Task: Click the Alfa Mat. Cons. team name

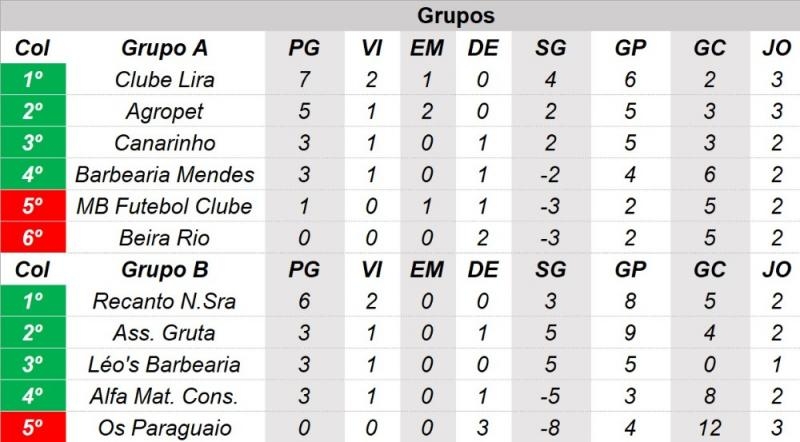Action: coord(165,396)
